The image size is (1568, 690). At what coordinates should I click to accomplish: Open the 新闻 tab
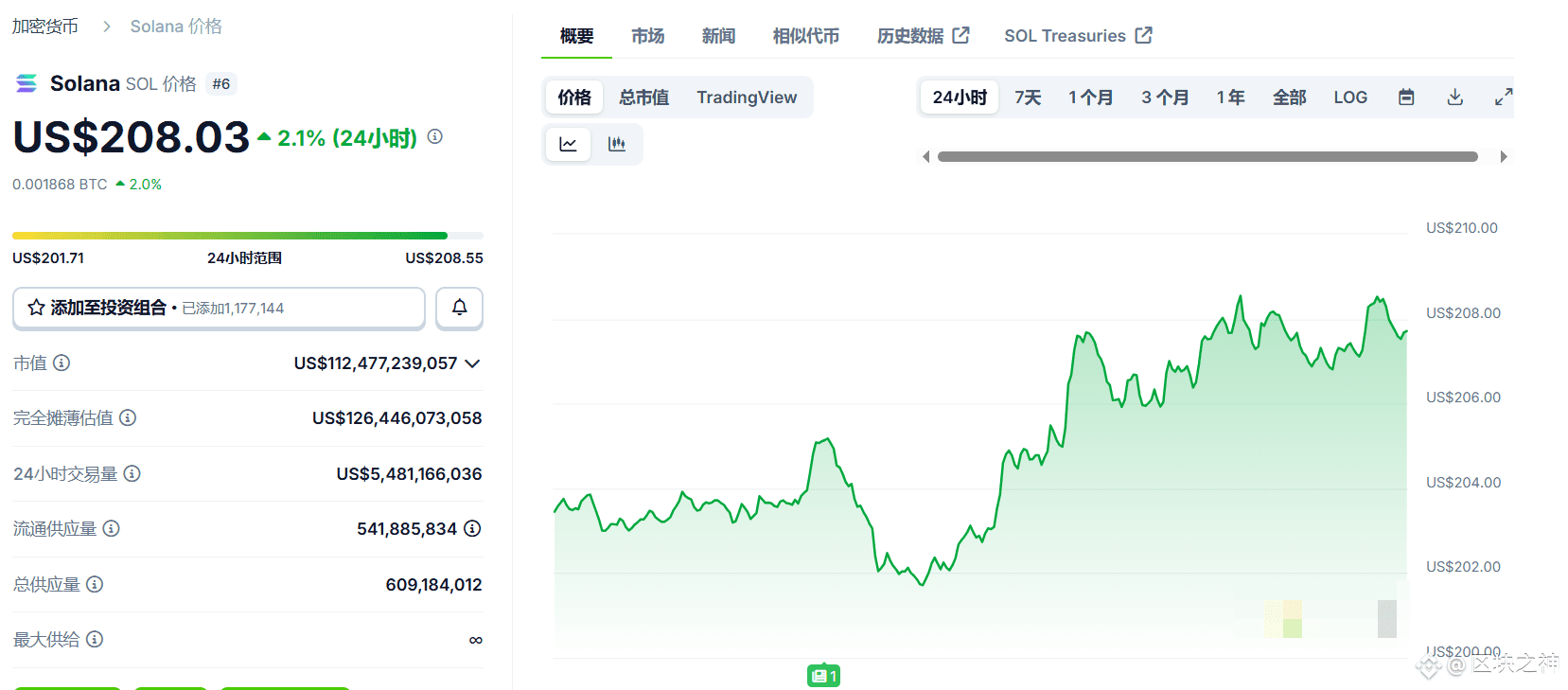(x=718, y=36)
